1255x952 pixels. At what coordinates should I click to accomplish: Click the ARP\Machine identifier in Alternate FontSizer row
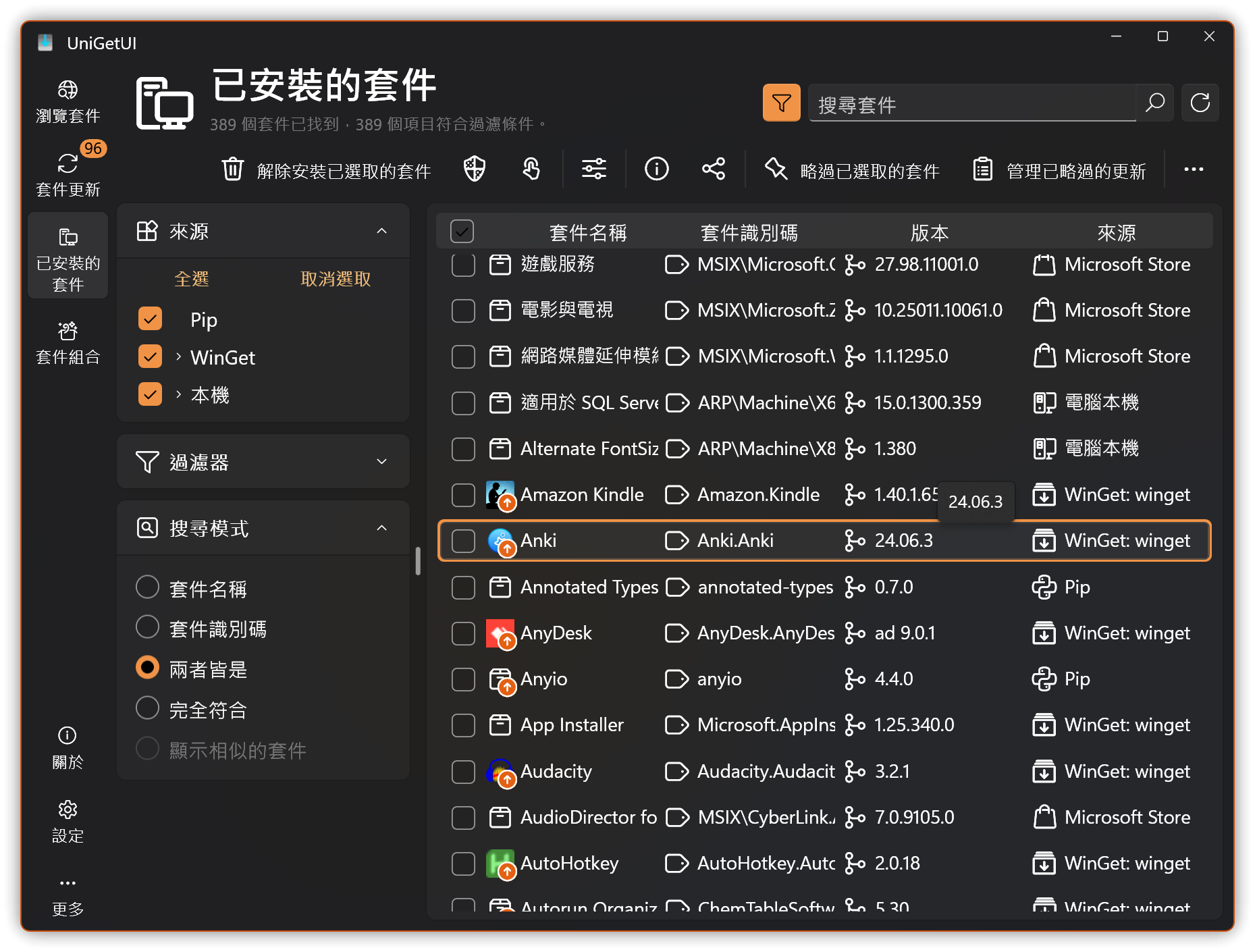pos(766,448)
